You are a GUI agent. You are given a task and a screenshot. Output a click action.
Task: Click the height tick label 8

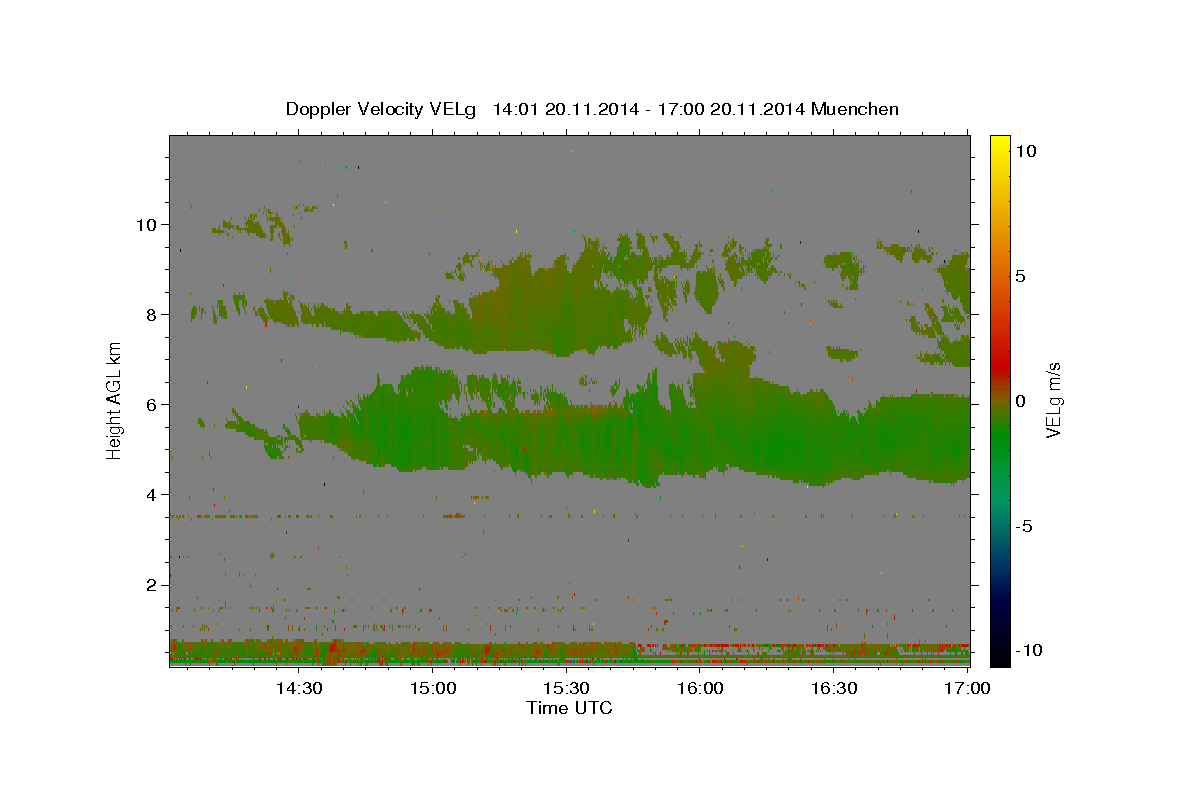(x=150, y=314)
